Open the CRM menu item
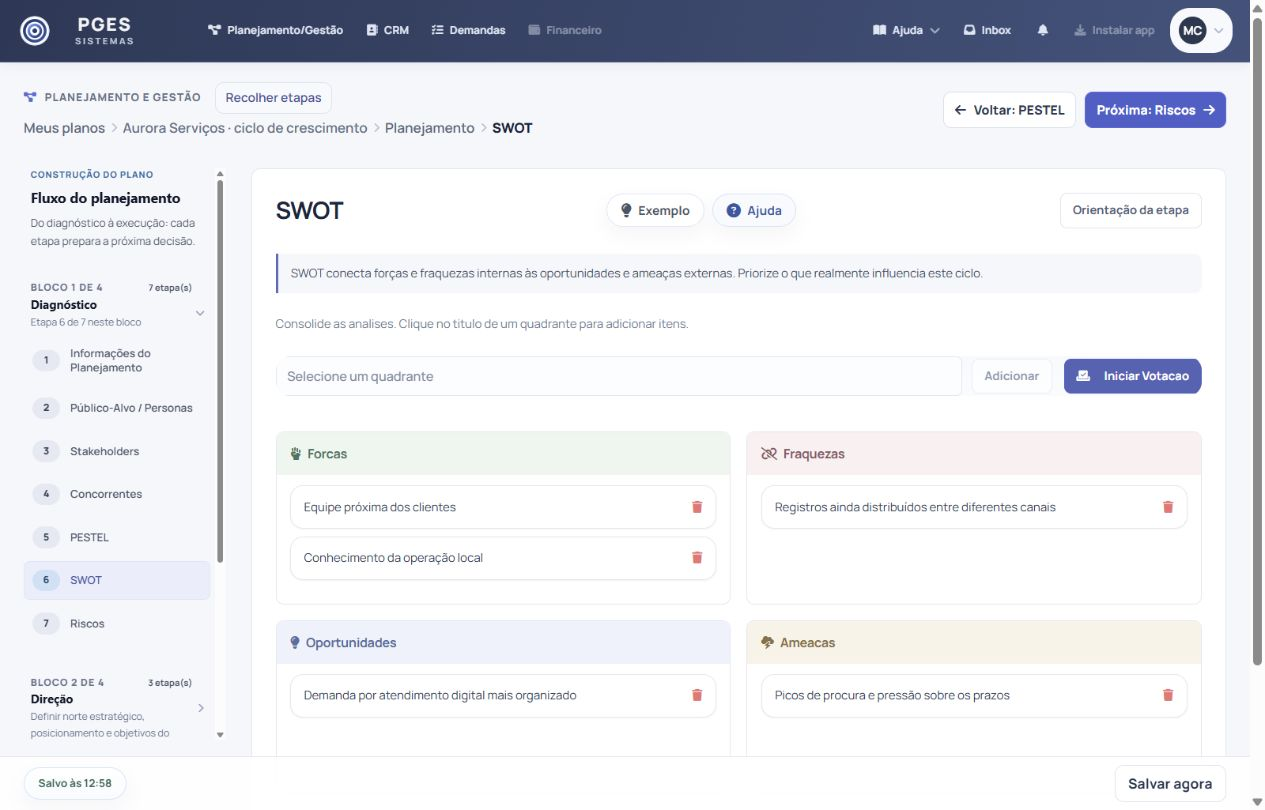The image size is (1265, 810). [388, 30]
